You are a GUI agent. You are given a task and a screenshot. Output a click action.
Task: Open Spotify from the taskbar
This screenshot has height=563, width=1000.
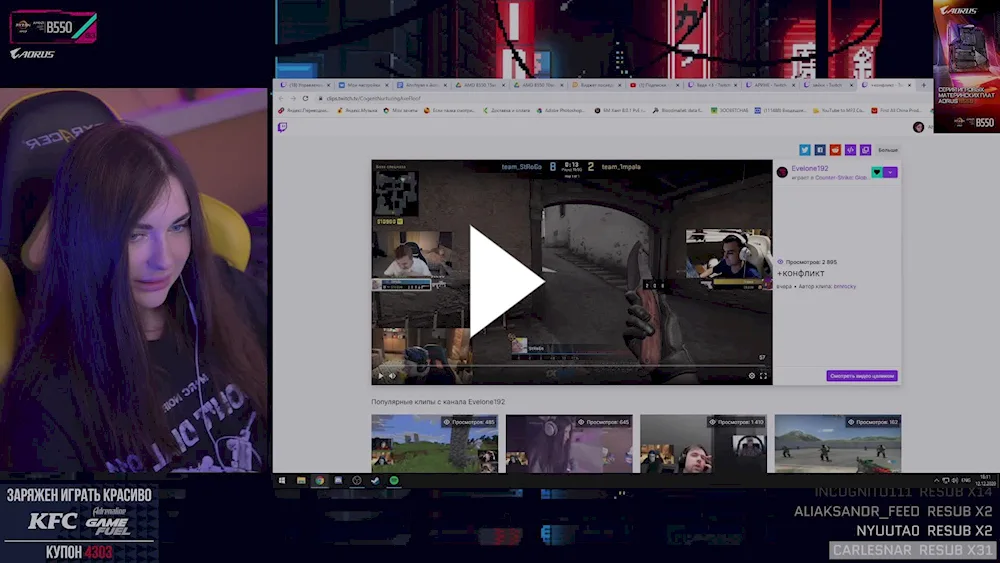point(394,481)
